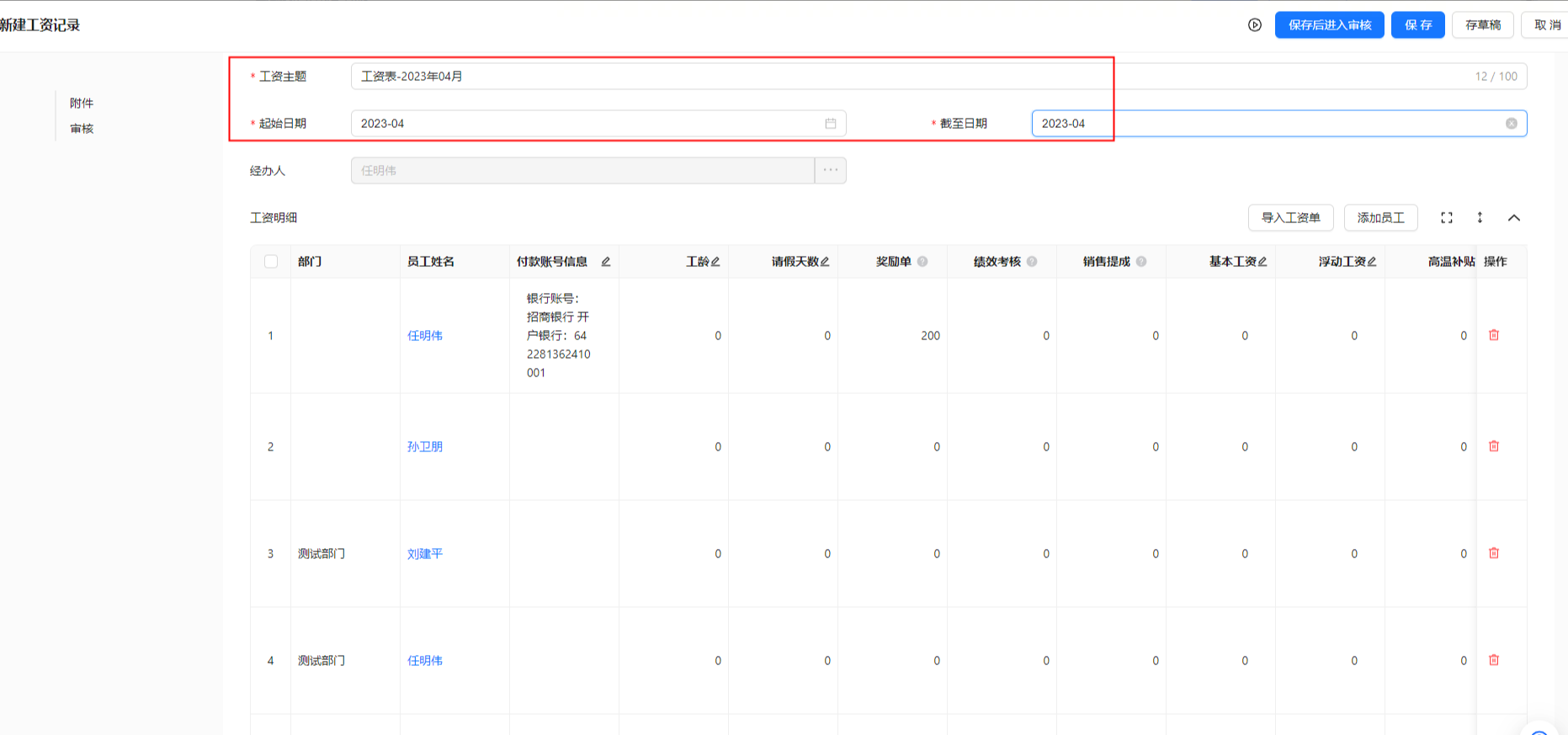1568x735 pixels.
Task: Help icon next to 销售提成 header
Action: 1141,262
